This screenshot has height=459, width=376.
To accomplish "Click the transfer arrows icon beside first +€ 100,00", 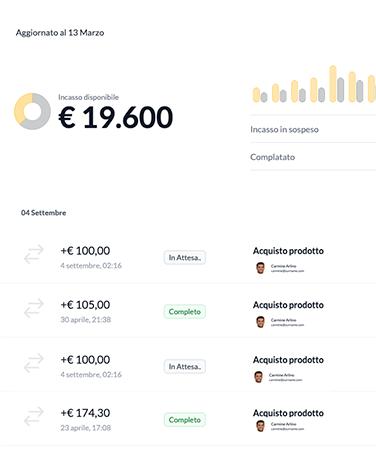I will point(34,254).
